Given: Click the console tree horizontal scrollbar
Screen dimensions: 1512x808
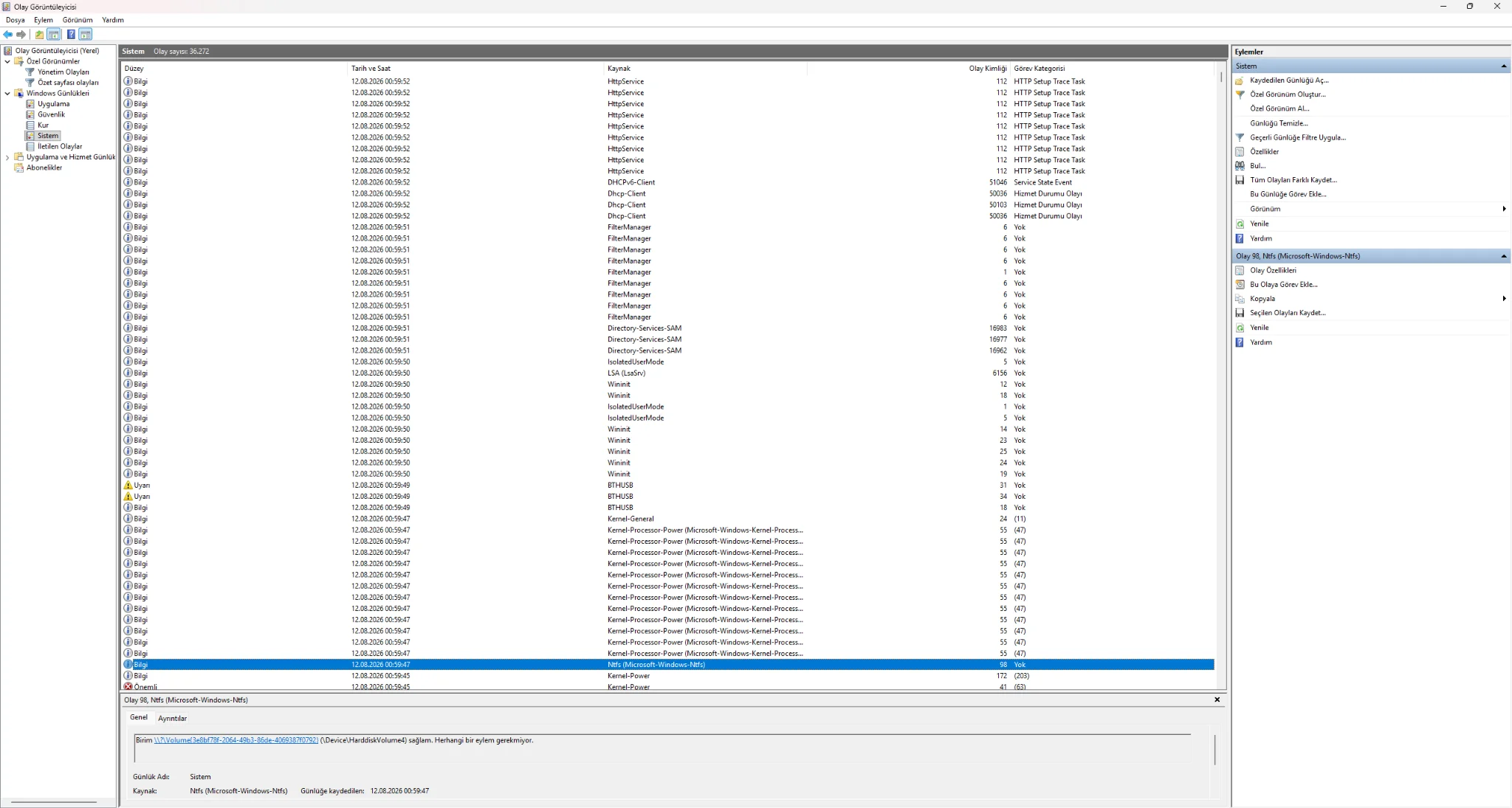Looking at the screenshot, I should point(54,802).
